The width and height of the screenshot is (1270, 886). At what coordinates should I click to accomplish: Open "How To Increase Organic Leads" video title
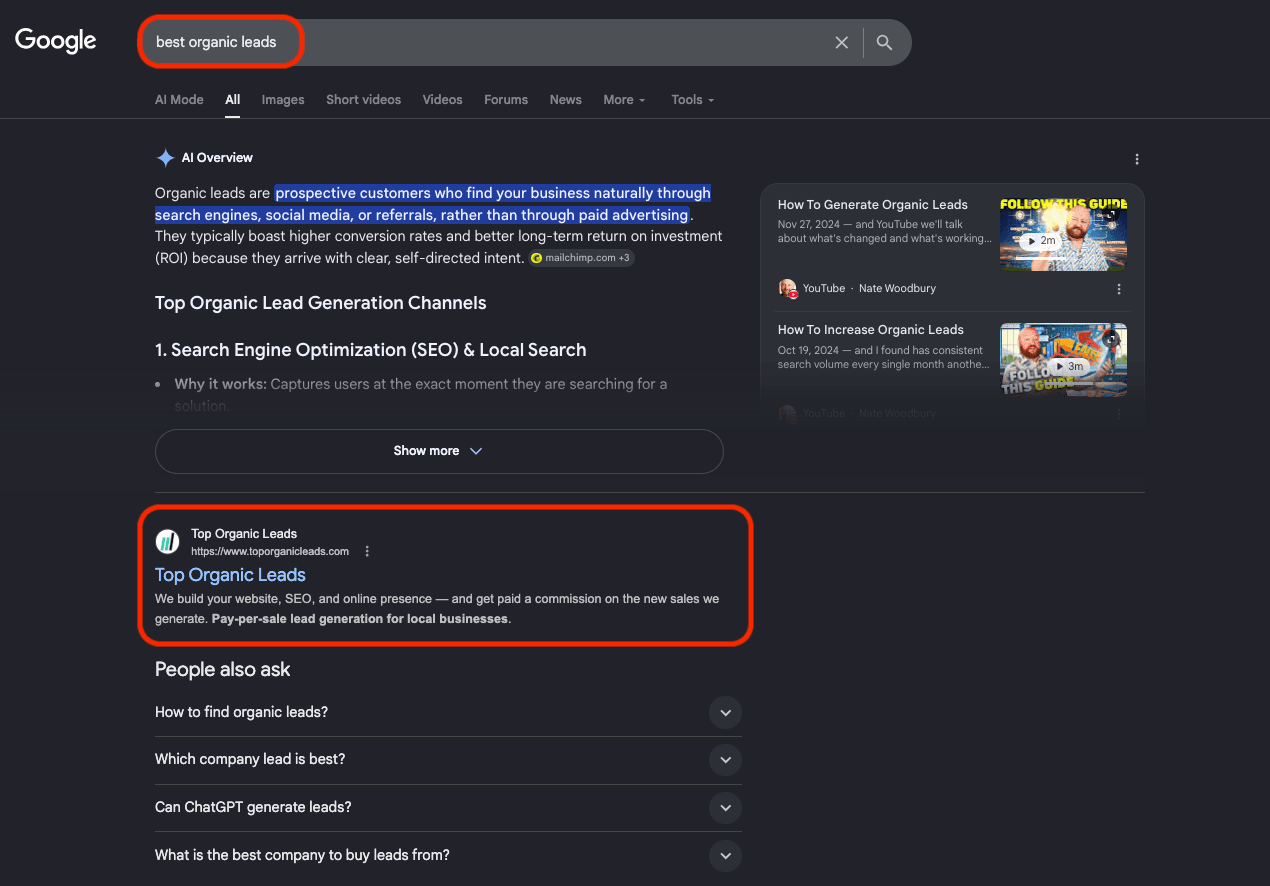point(871,330)
